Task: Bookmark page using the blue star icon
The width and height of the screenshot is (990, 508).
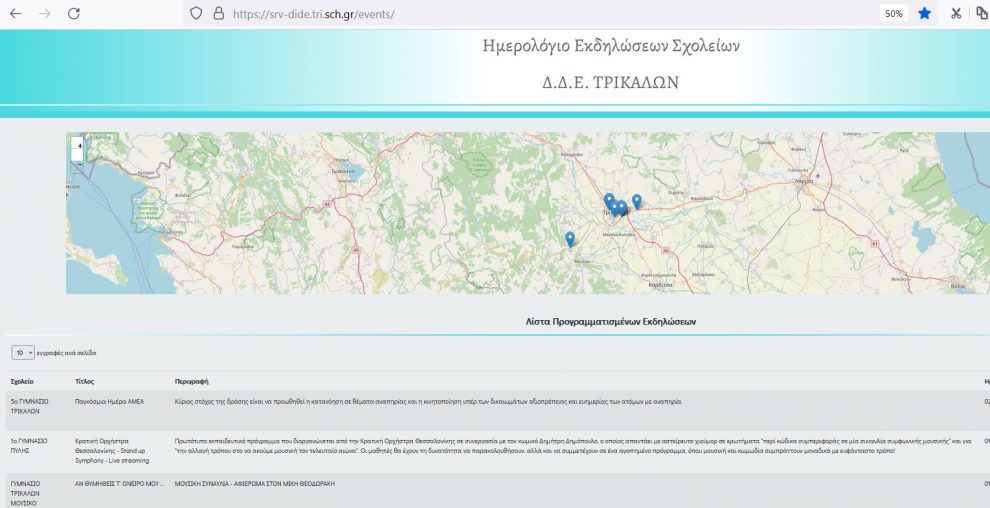Action: (925, 14)
